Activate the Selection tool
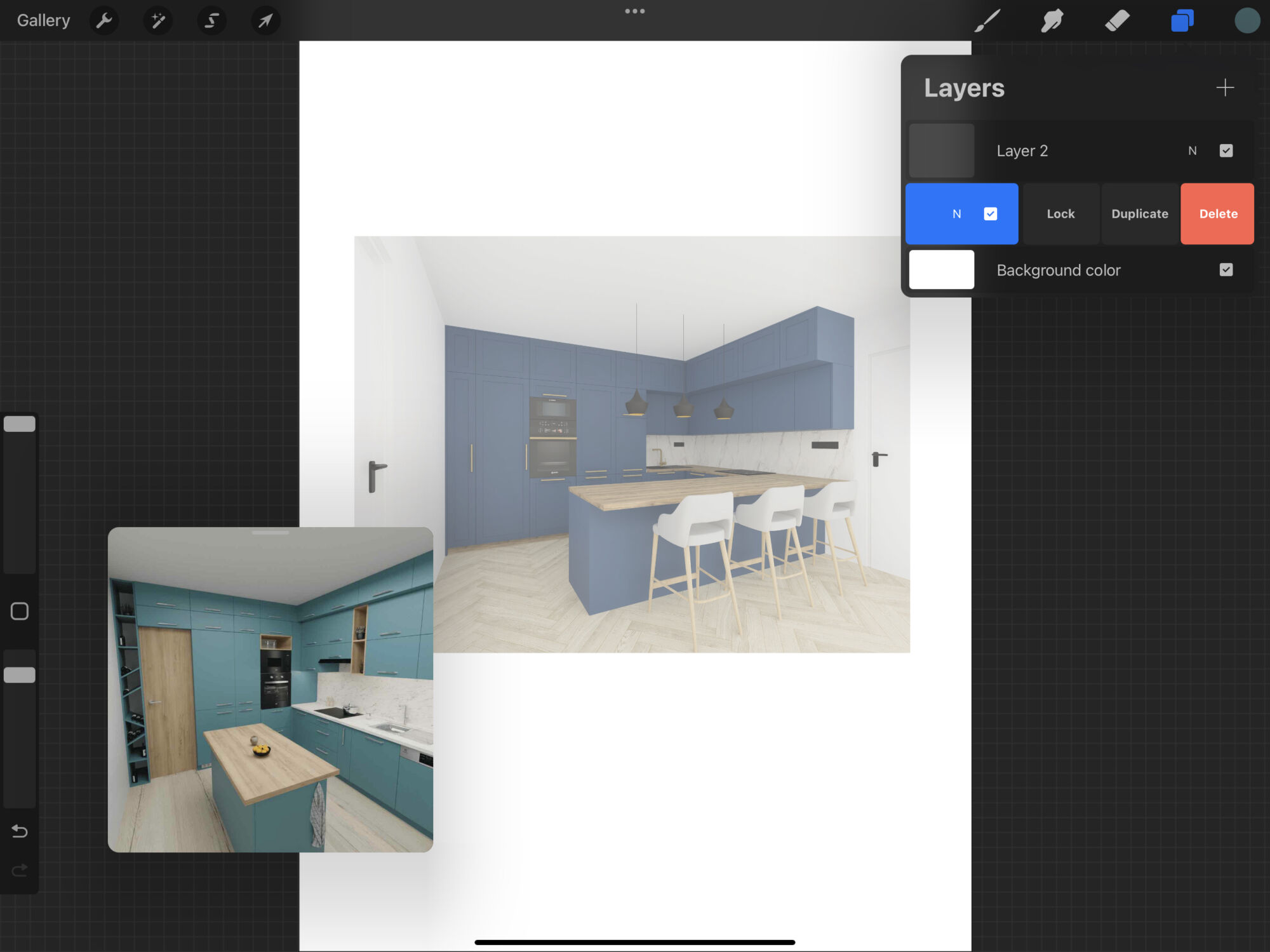Screen dimensions: 1270x952 pos(211,20)
